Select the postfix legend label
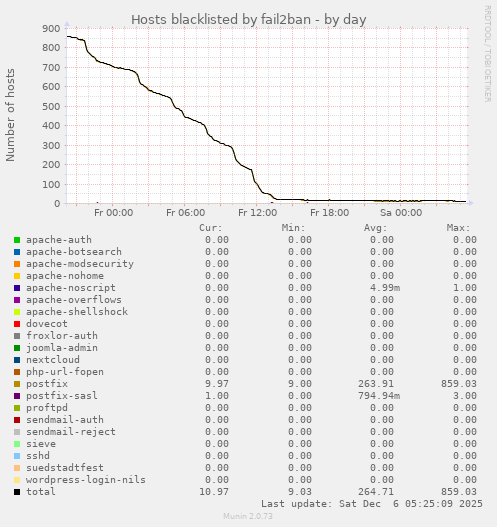The height and width of the screenshot is (527, 497). click(47, 384)
